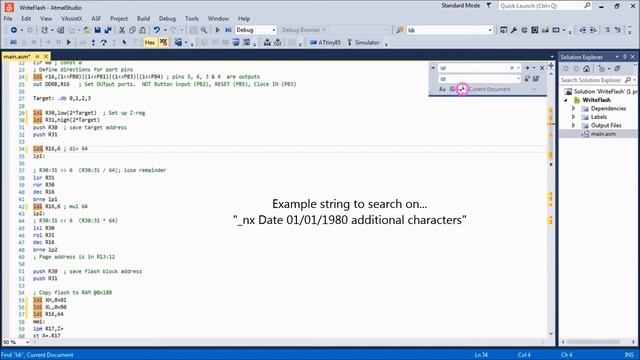Image resolution: width=640 pixels, height=360 pixels.
Task: Toggle Use Regular Expressions option
Action: pos(462,89)
